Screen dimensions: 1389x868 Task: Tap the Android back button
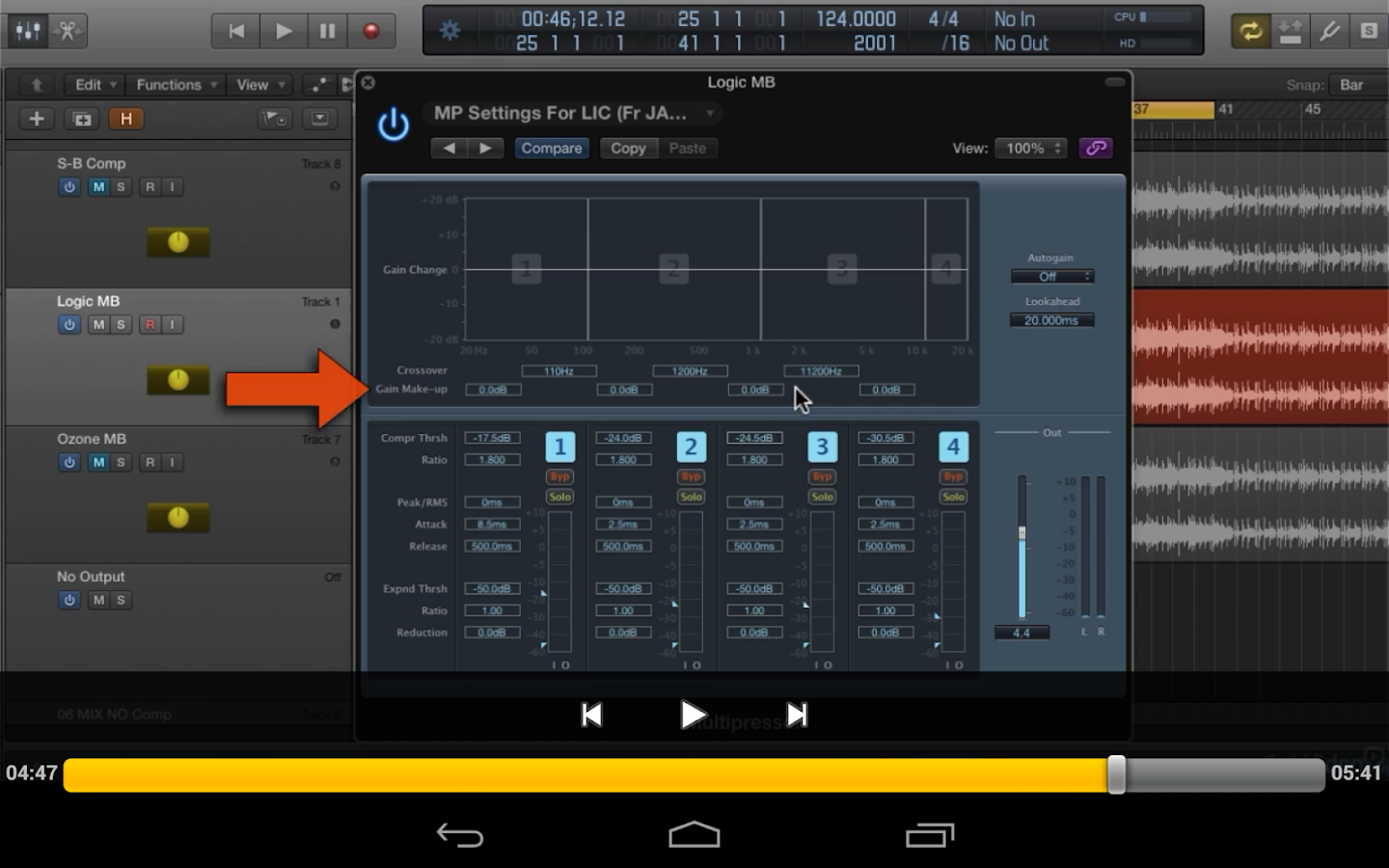click(460, 835)
